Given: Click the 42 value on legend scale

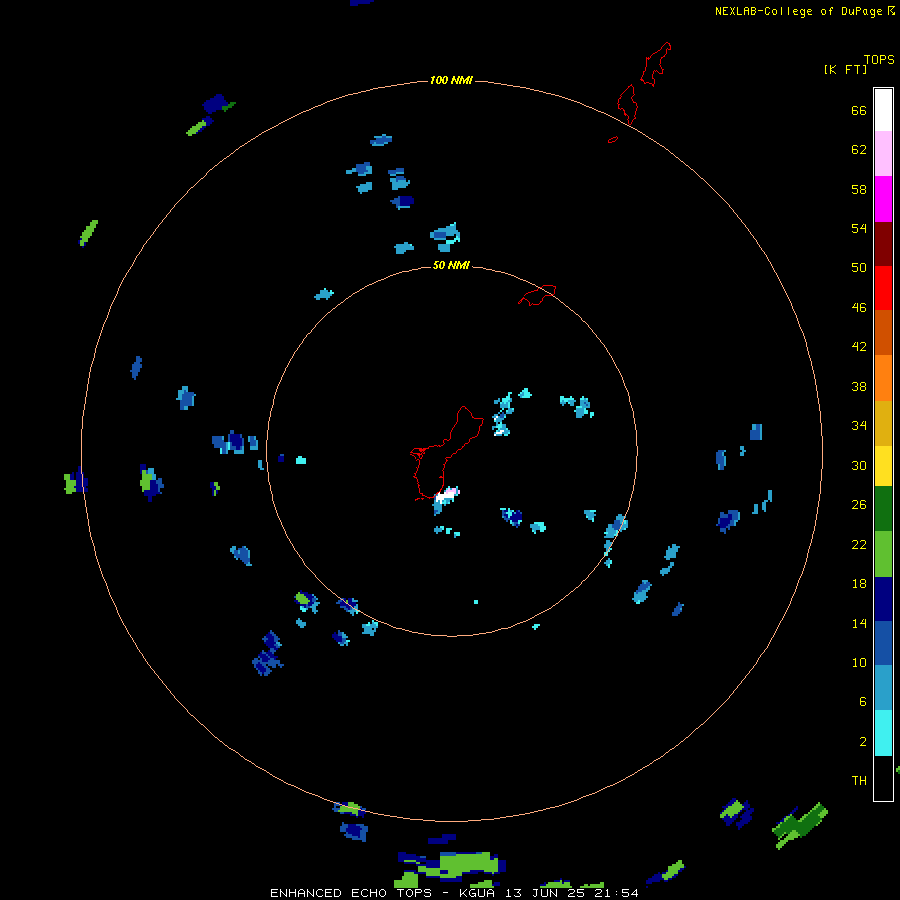Looking at the screenshot, I should pyautogui.click(x=859, y=347).
